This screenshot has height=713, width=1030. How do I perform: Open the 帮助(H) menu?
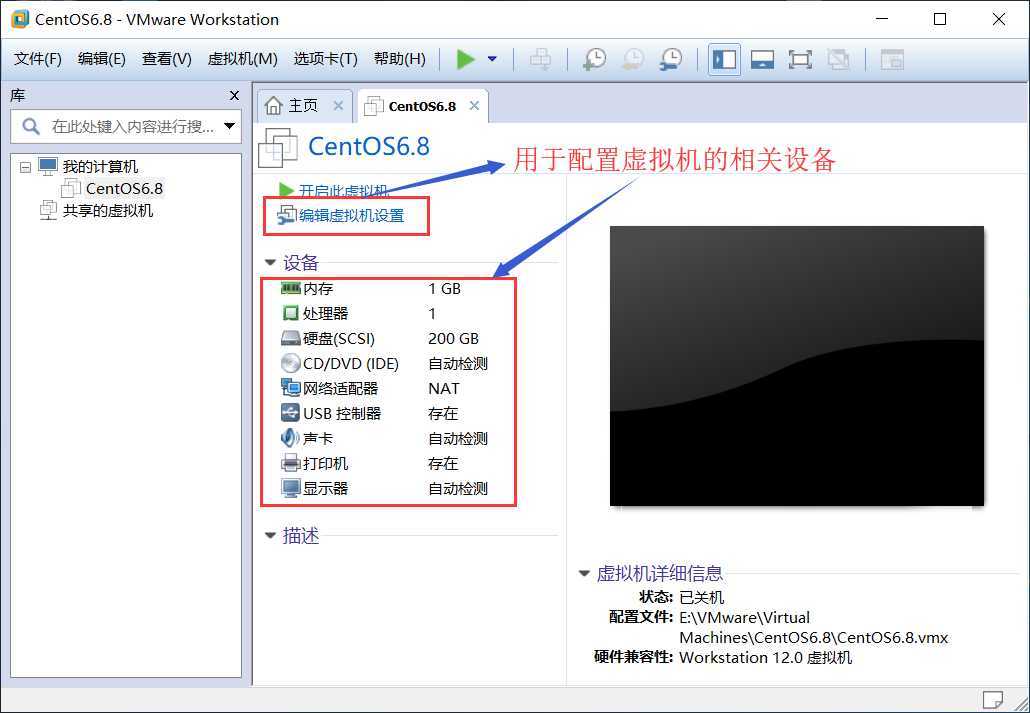[399, 59]
